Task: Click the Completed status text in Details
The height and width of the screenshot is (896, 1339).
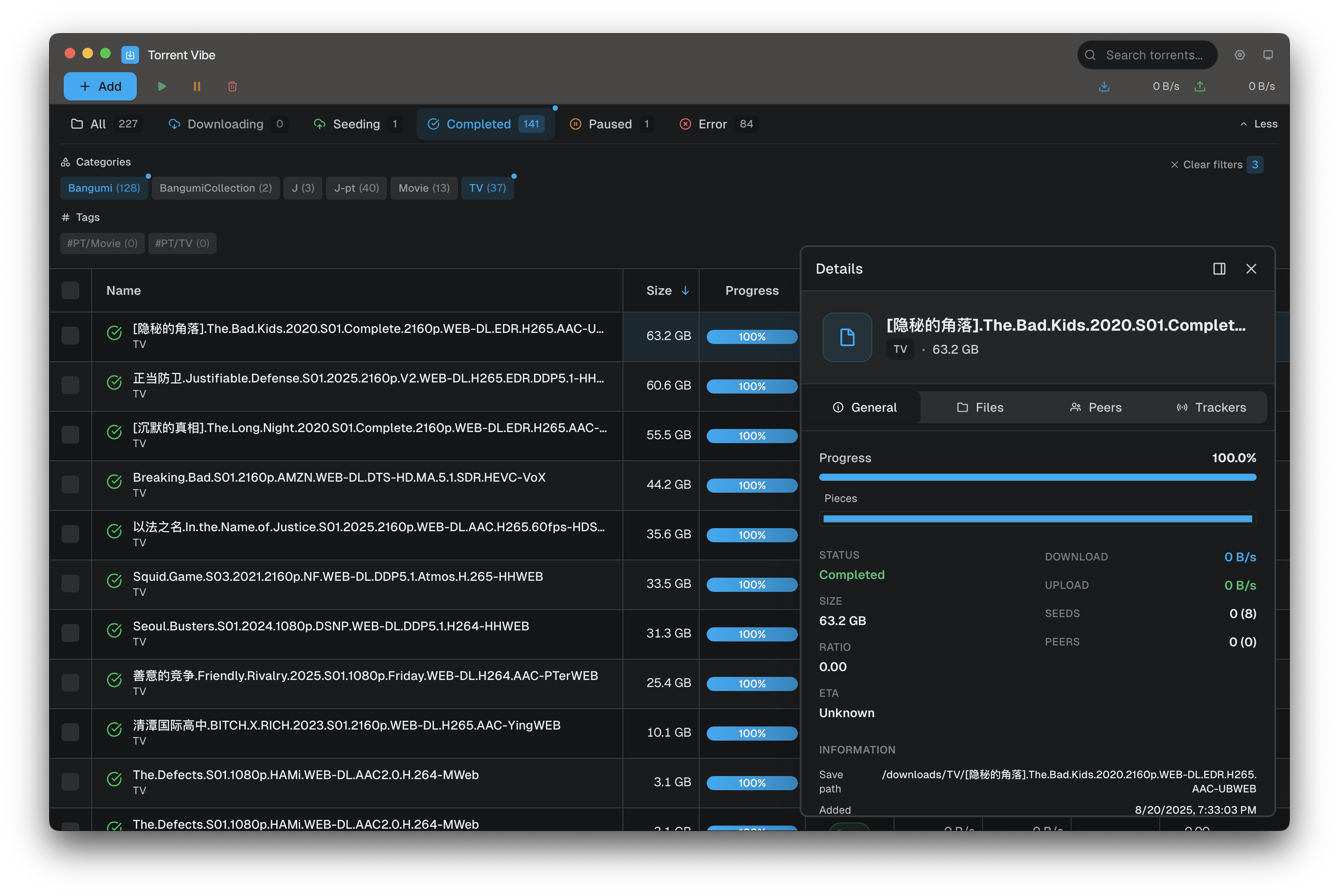Action: 851,575
